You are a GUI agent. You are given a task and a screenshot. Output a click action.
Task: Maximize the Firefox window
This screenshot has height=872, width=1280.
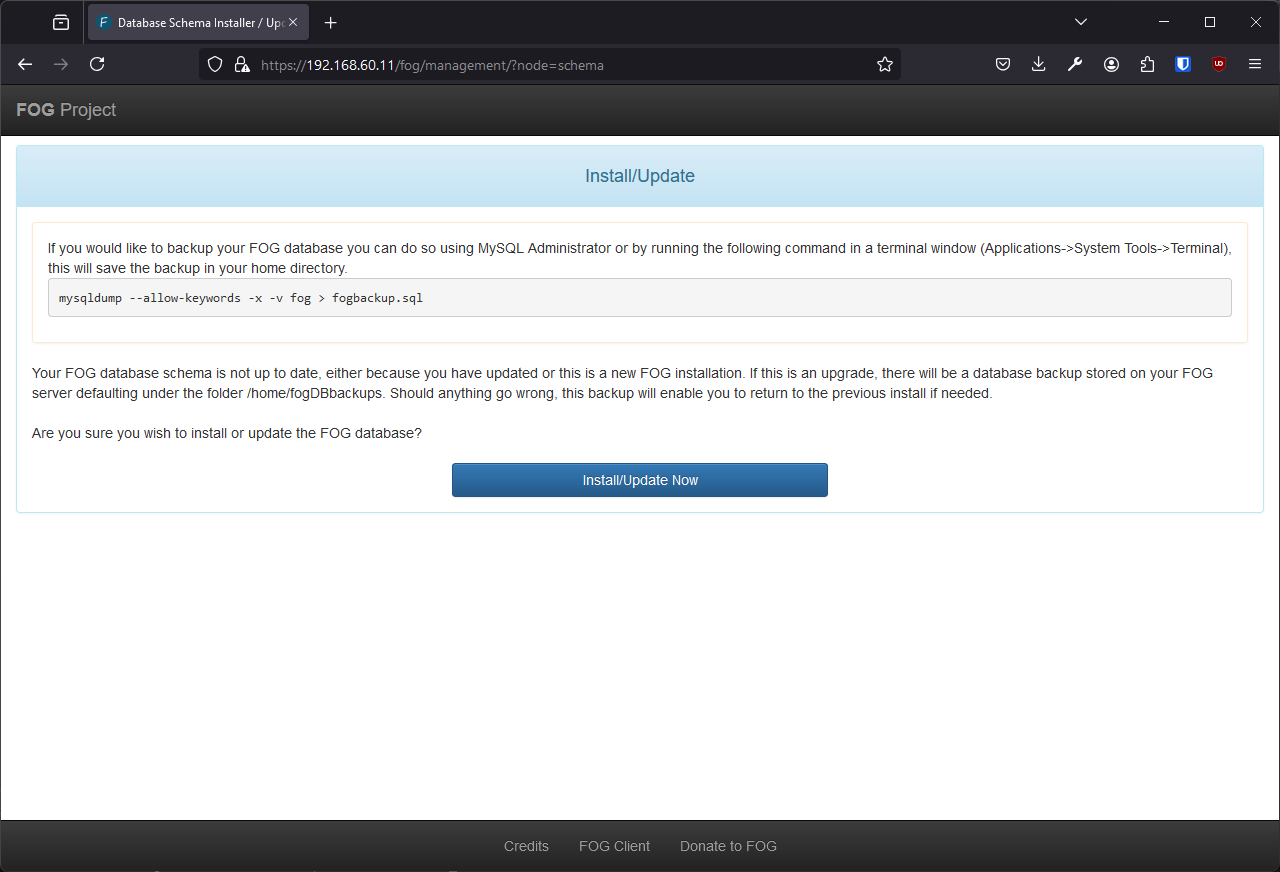pos(1210,22)
